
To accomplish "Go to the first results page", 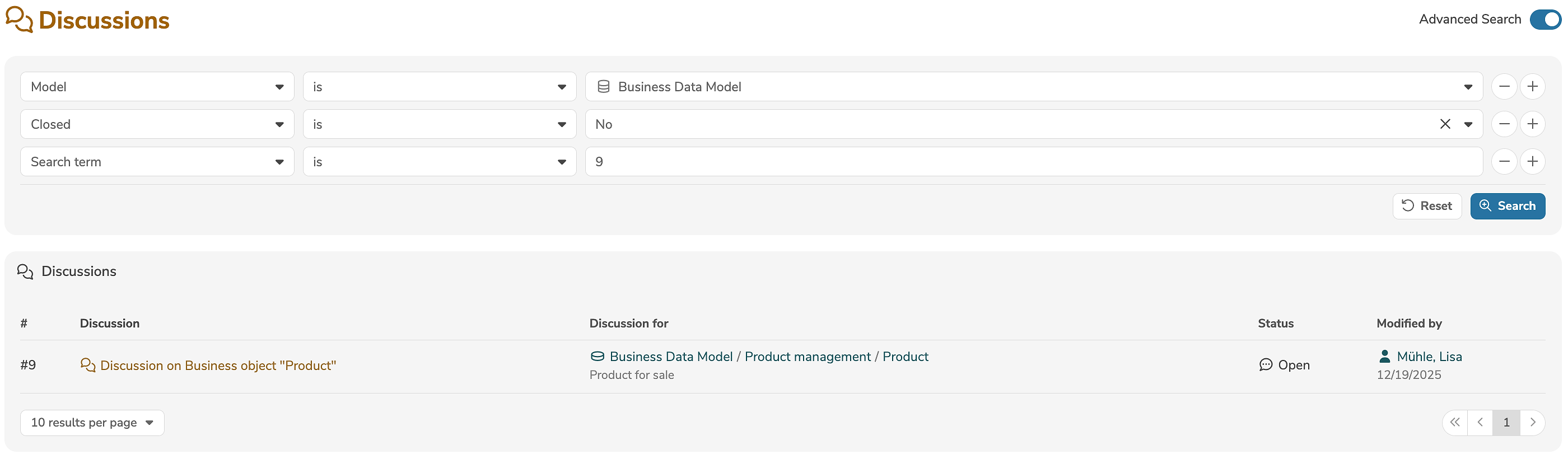I will tap(1455, 423).
